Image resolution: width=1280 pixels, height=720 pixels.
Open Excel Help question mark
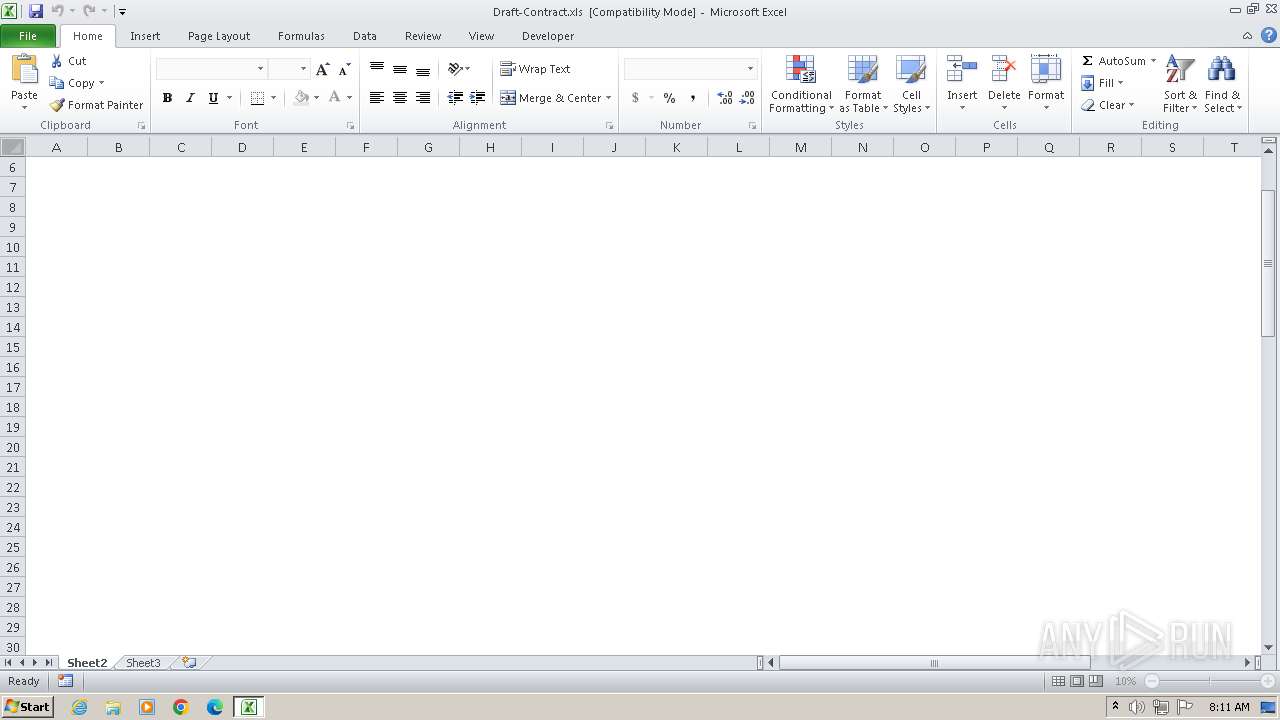(x=1268, y=36)
